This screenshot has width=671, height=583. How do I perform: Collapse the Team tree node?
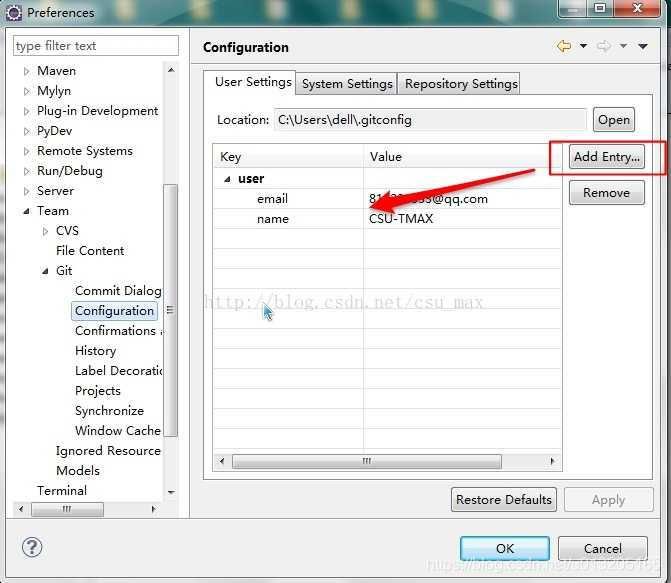coord(27,211)
